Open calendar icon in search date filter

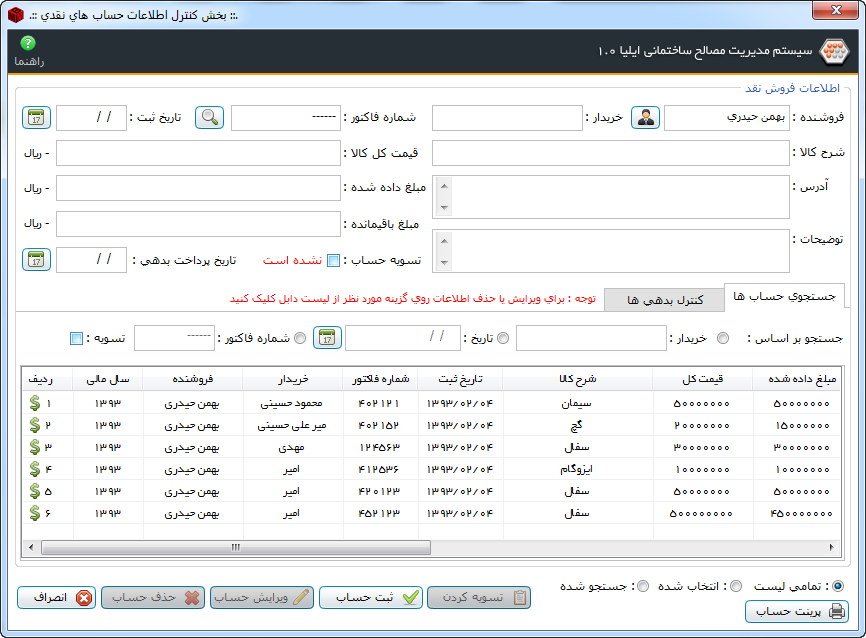pos(327,338)
